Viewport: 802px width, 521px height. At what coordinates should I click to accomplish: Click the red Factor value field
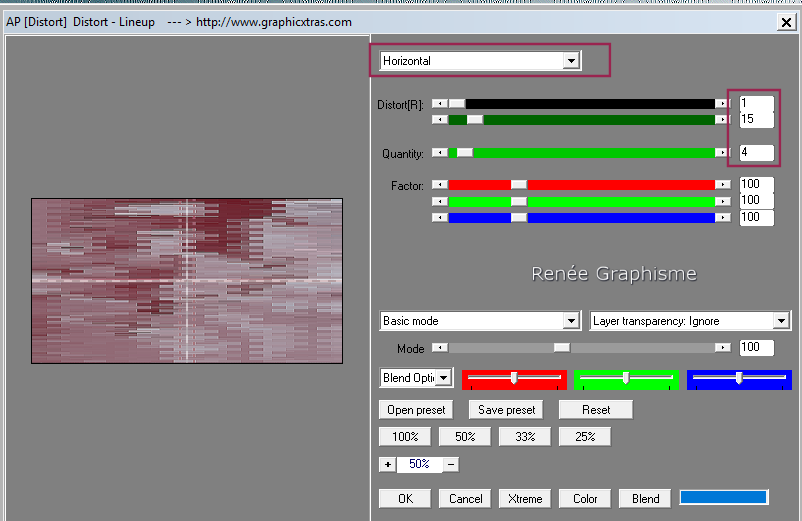tap(756, 184)
